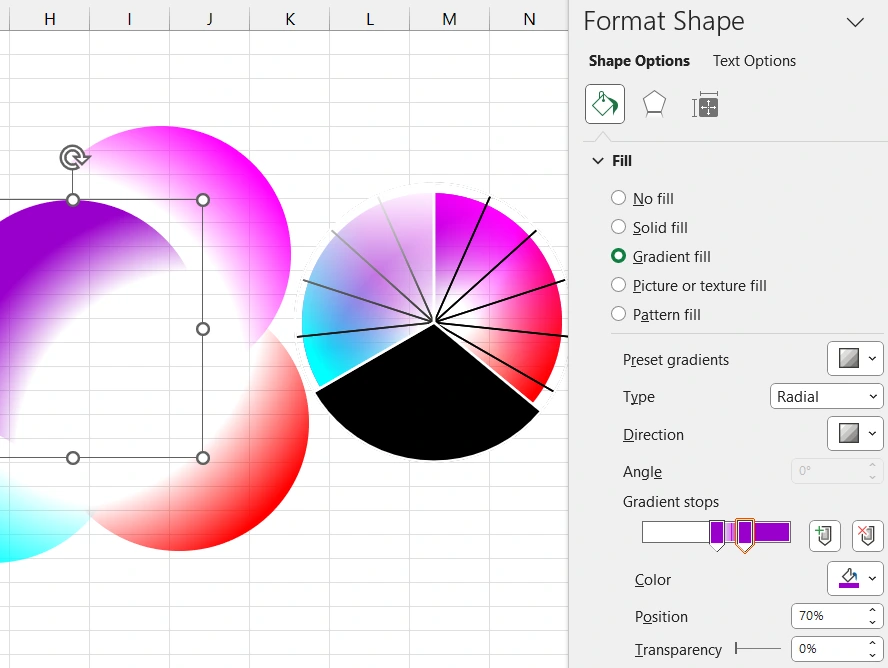Switch to the Text Options tab
The image size is (888, 668).
coord(753,61)
